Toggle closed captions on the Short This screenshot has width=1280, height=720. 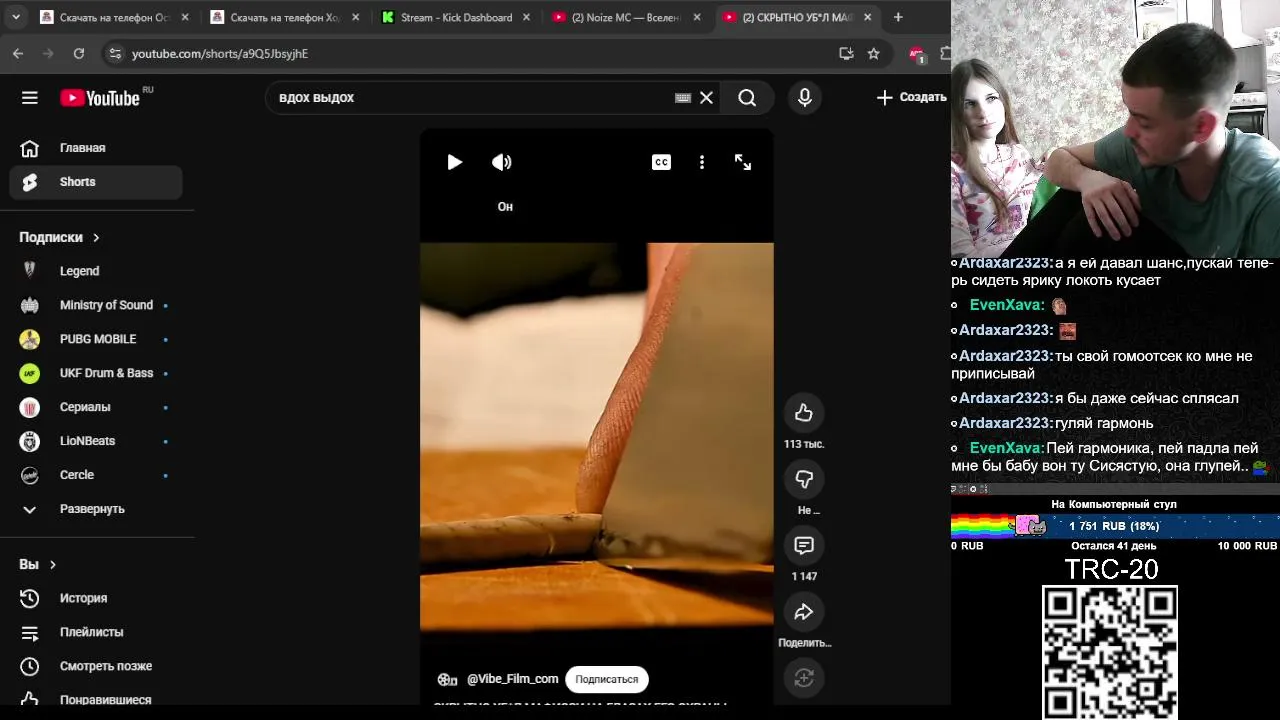tap(661, 162)
